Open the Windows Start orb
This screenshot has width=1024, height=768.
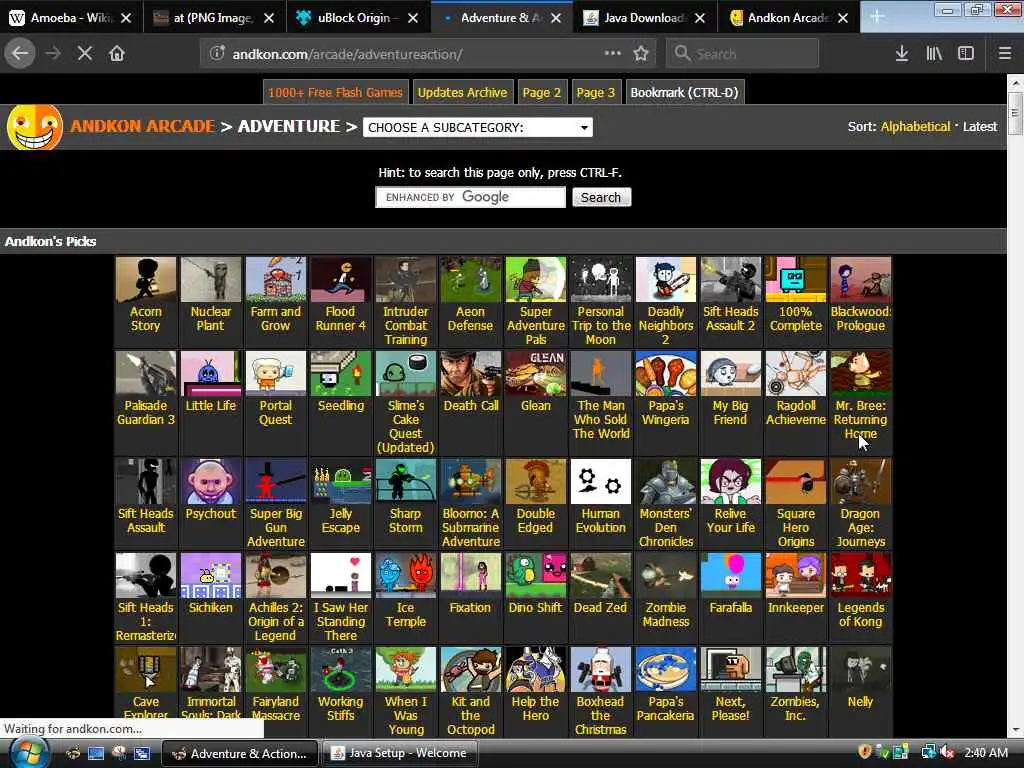click(x=27, y=753)
